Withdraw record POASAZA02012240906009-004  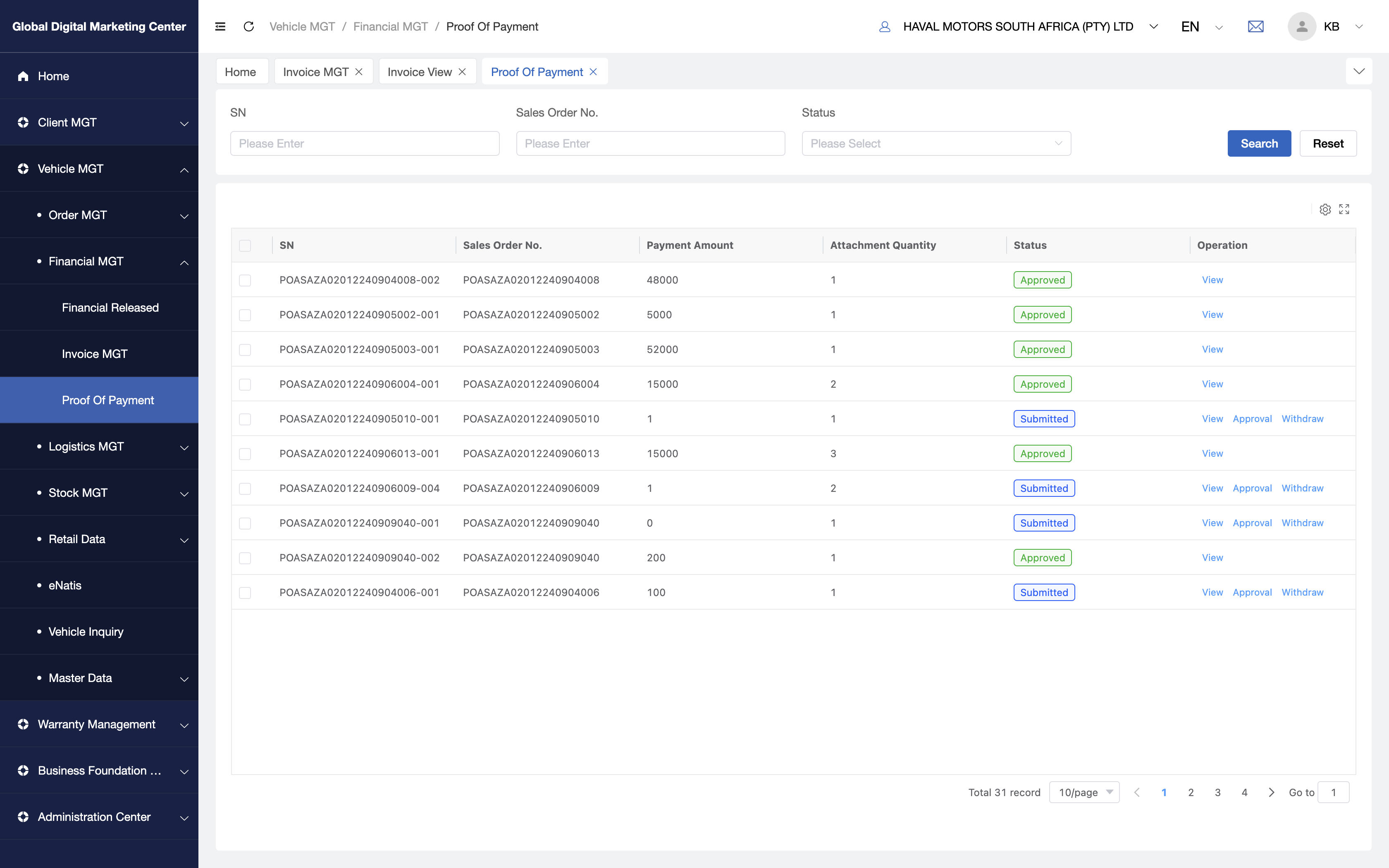[1302, 488]
